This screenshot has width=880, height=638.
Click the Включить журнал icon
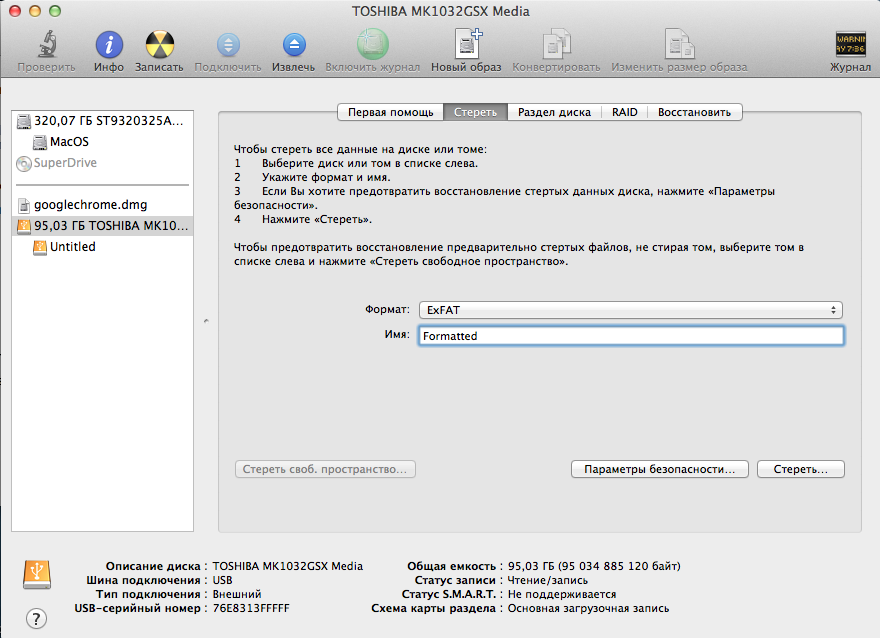click(x=373, y=44)
